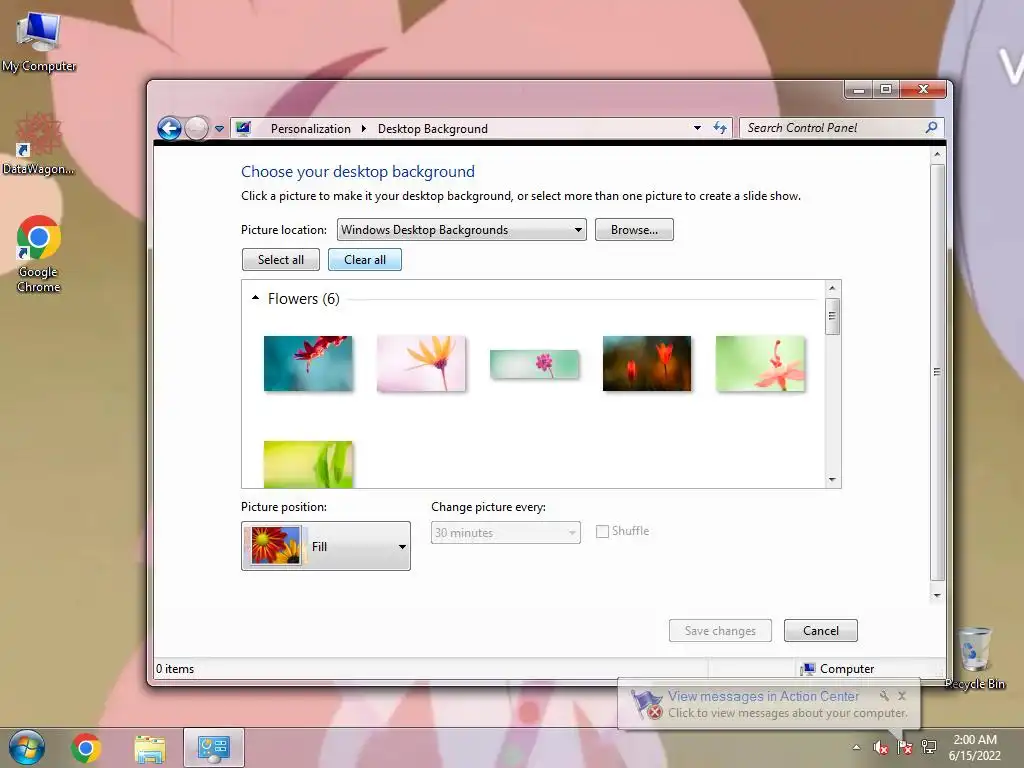Open the Picture location combo box
The width and height of the screenshot is (1024, 768).
point(462,230)
